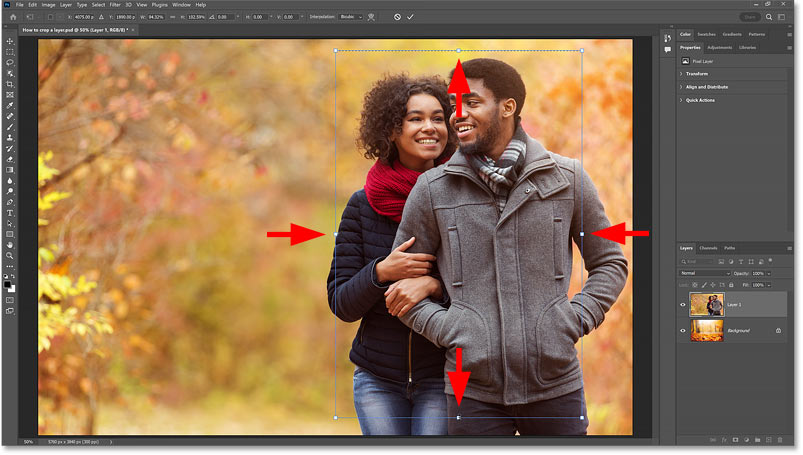Open the Normal blend mode dropdown
Viewport: 803px width, 455px height.
[705, 274]
